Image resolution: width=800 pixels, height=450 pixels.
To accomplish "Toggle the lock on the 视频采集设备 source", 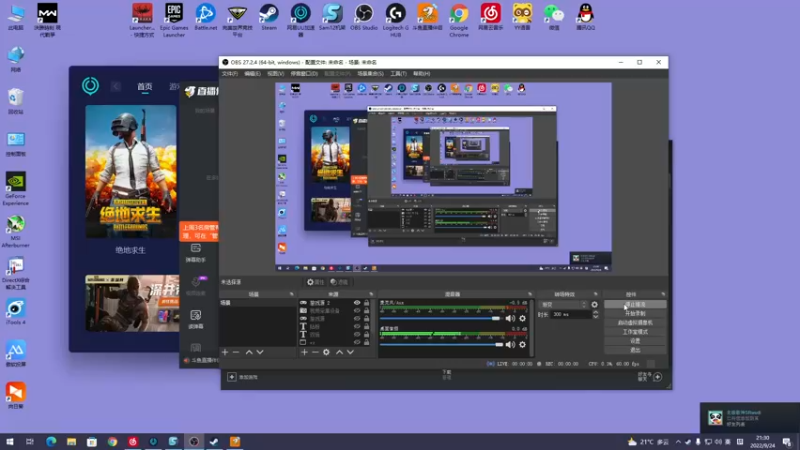I will [366, 311].
